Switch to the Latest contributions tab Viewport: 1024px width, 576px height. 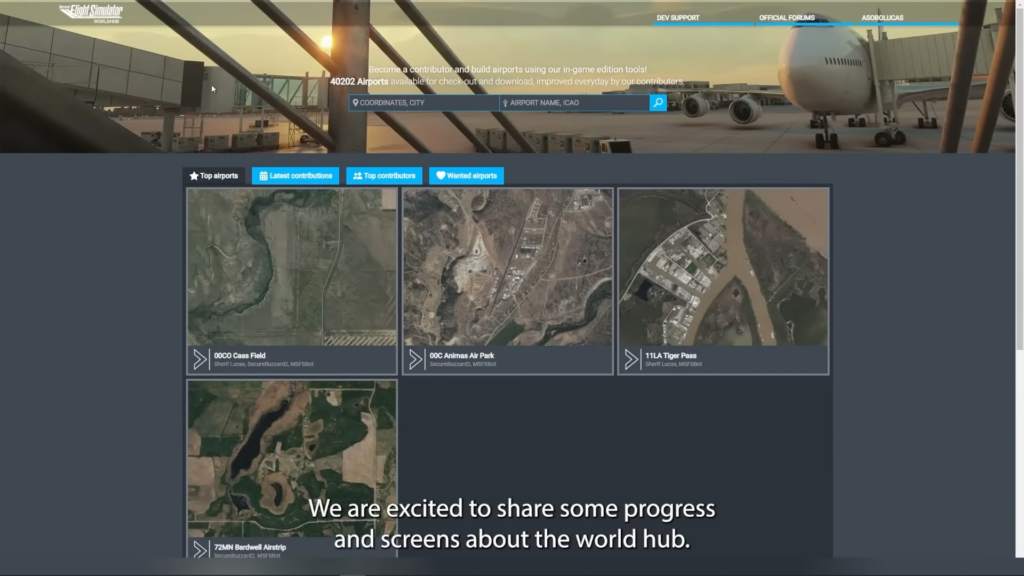pyautogui.click(x=295, y=176)
